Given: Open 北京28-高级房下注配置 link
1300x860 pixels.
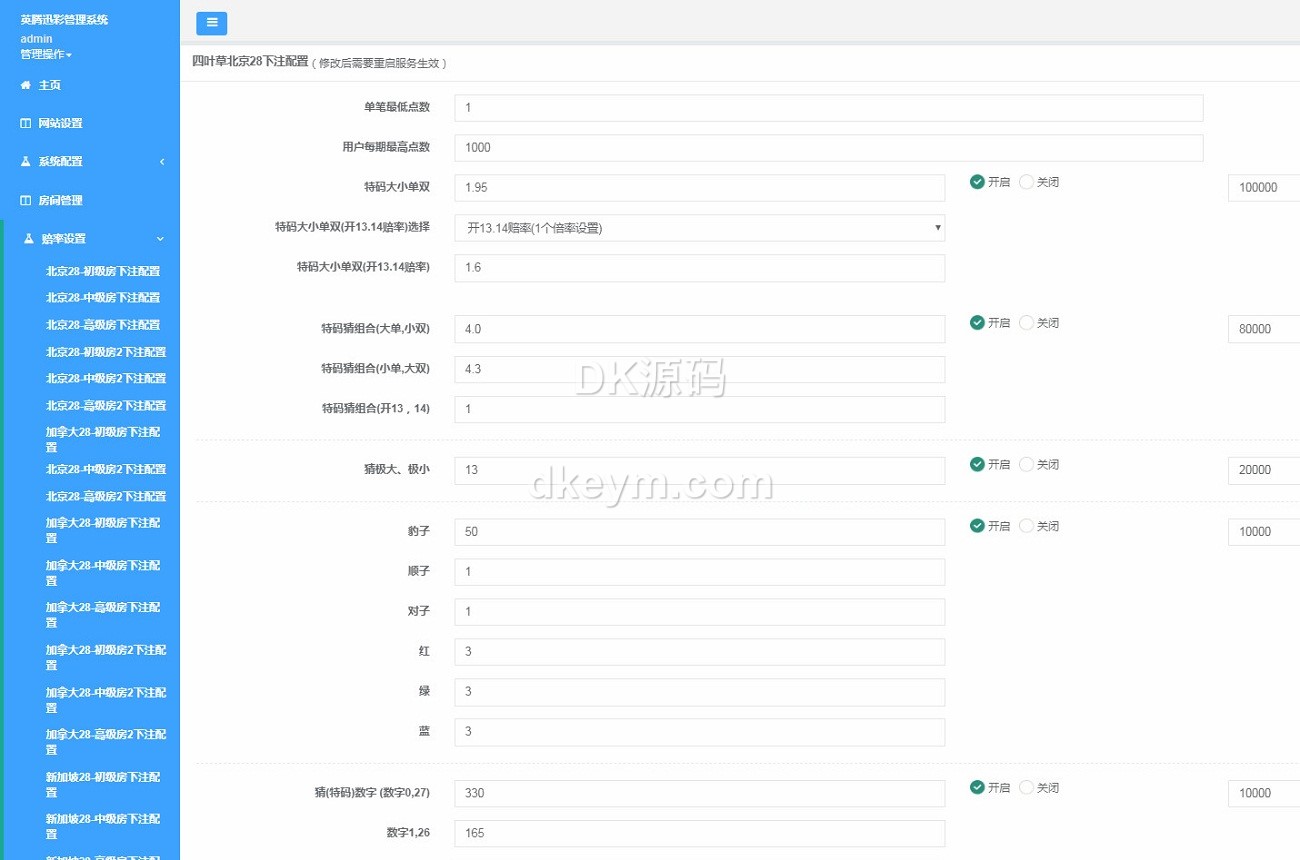Looking at the screenshot, I should 103,325.
